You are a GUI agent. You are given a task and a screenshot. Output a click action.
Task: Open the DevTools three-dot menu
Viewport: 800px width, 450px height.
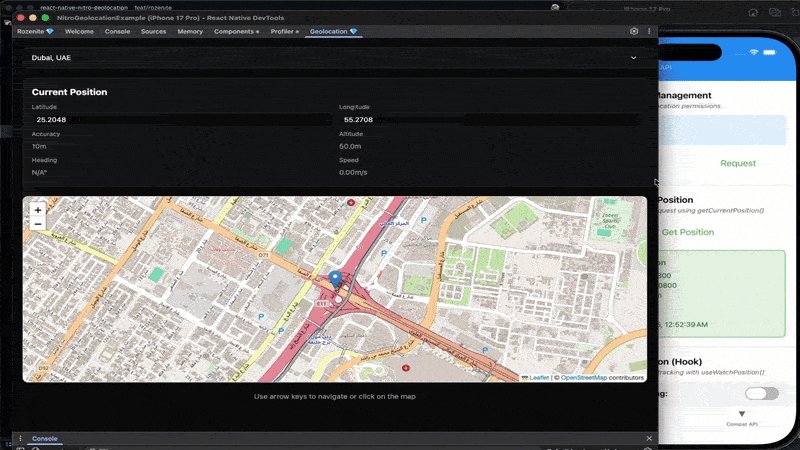[x=649, y=31]
